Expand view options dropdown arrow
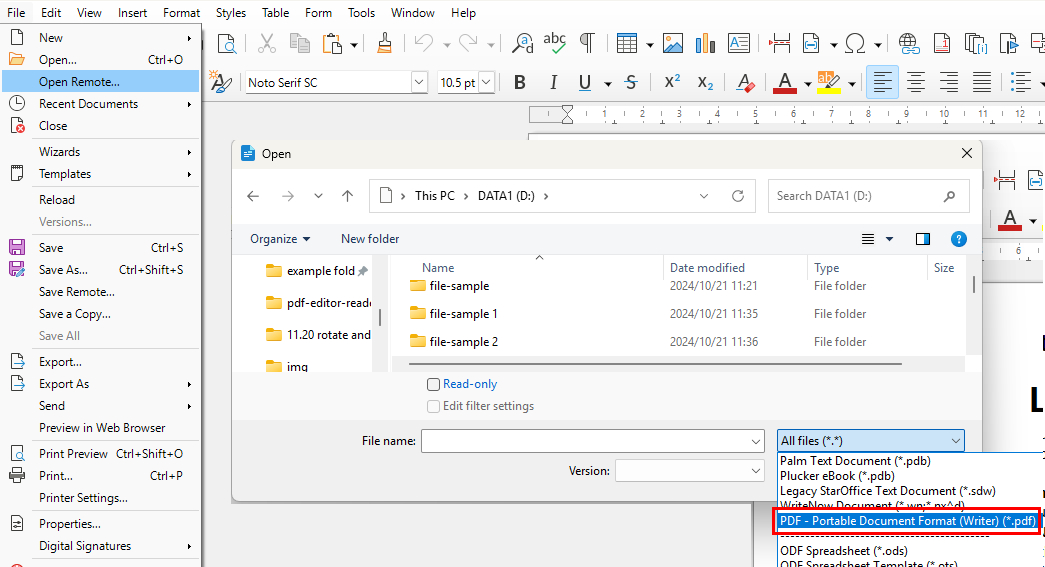This screenshot has height=567, width=1045. [x=889, y=239]
